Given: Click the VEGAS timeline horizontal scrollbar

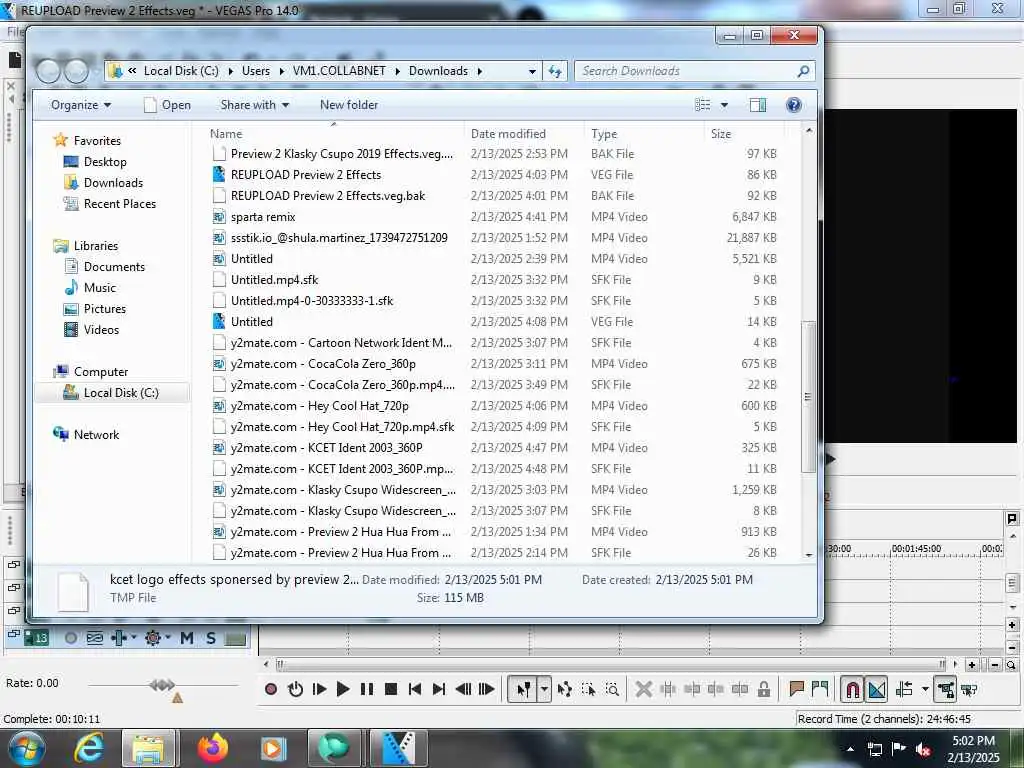Looking at the screenshot, I should [610, 664].
